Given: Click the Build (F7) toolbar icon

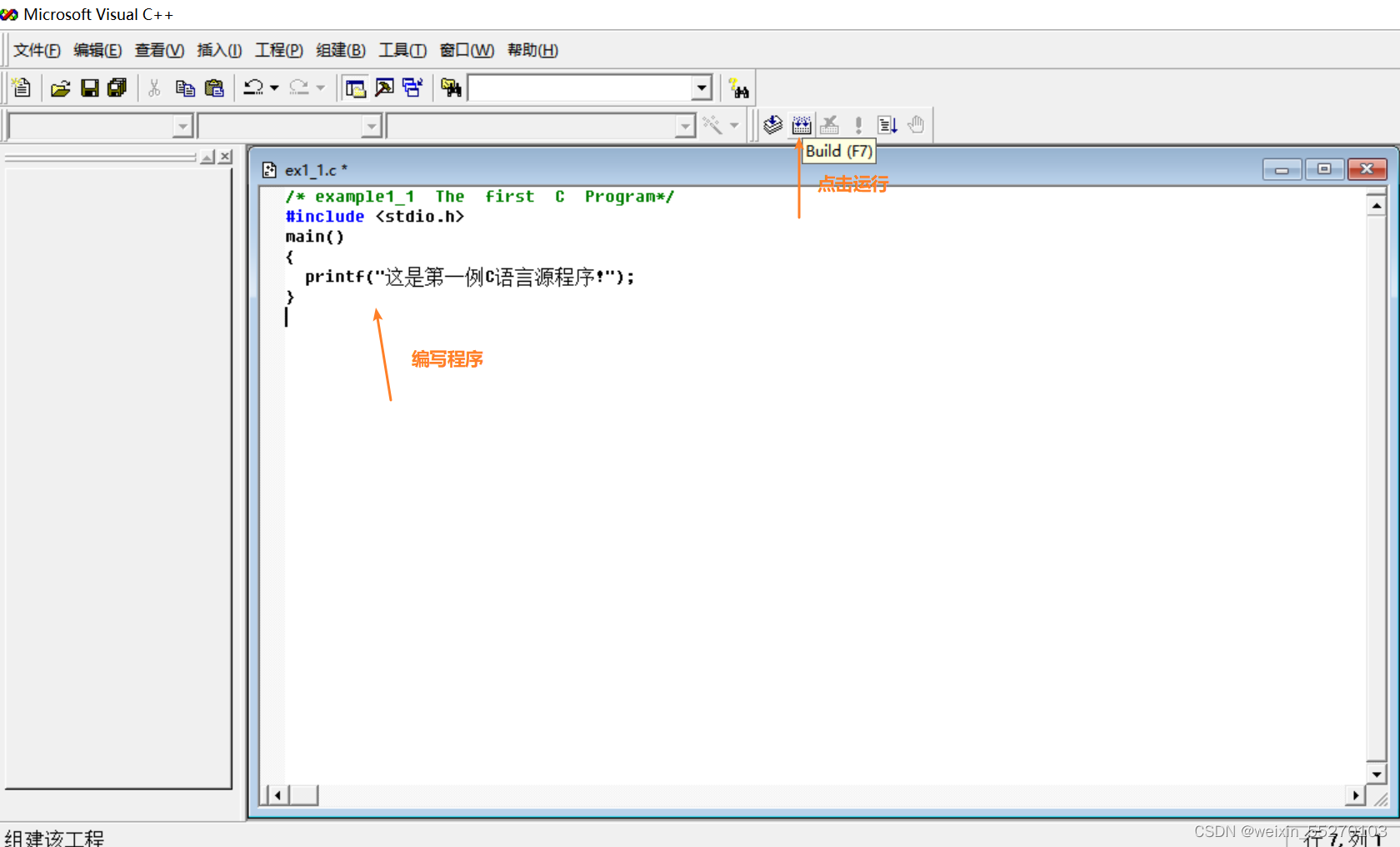Looking at the screenshot, I should (802, 125).
